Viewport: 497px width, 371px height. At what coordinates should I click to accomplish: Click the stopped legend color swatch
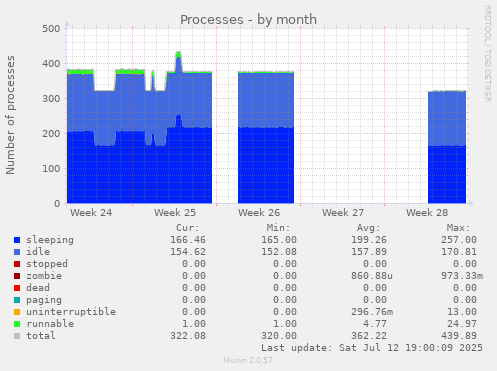tap(17, 264)
